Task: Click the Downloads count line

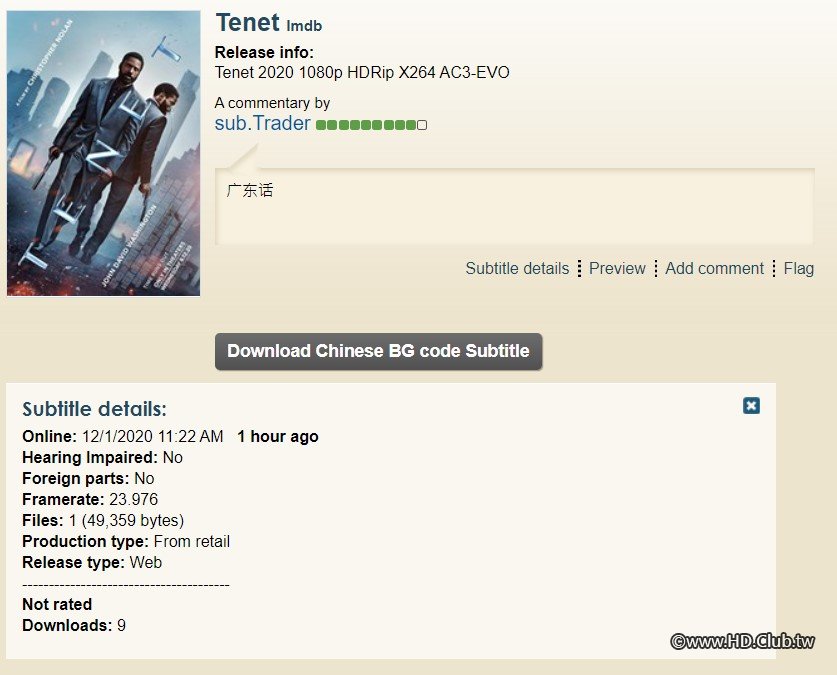Action: pos(74,625)
